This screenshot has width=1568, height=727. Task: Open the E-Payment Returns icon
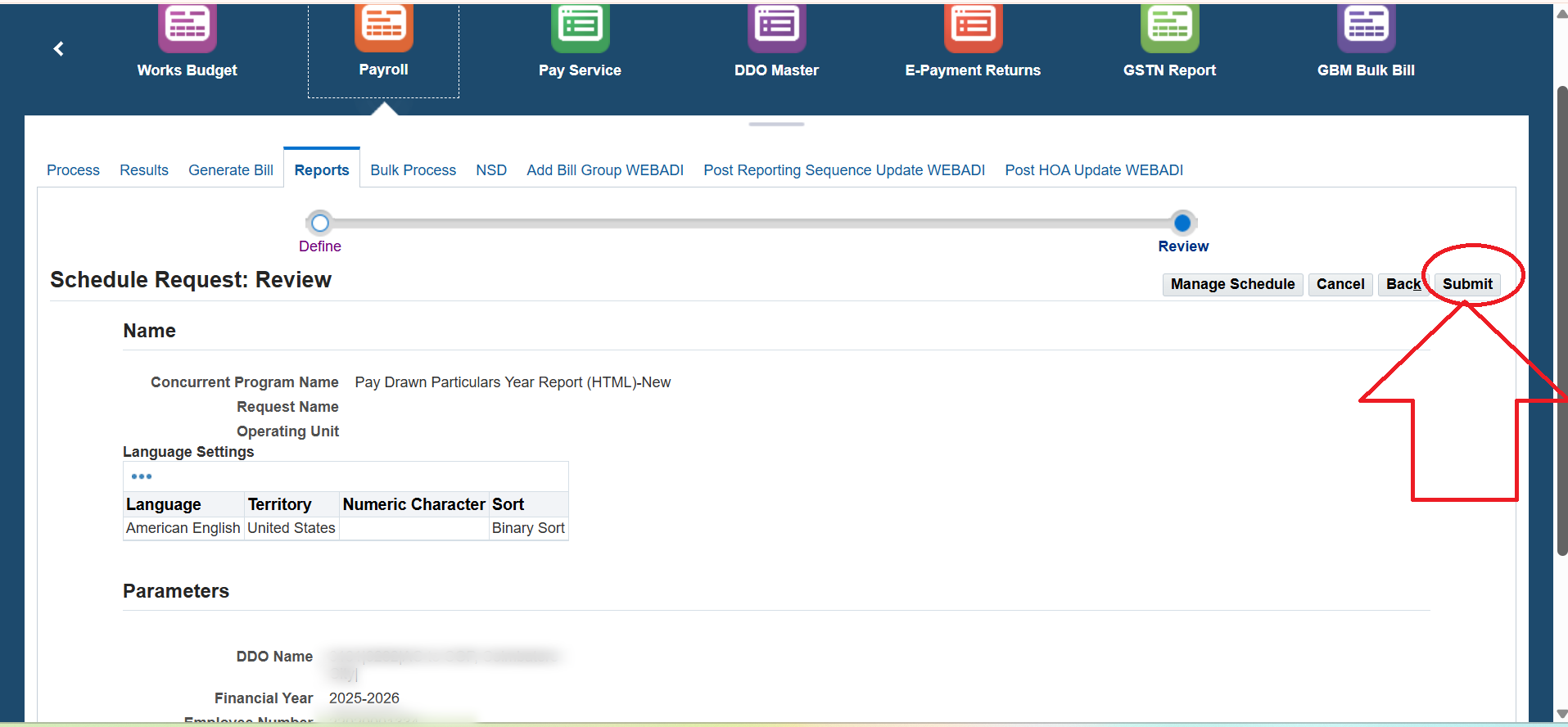[974, 28]
